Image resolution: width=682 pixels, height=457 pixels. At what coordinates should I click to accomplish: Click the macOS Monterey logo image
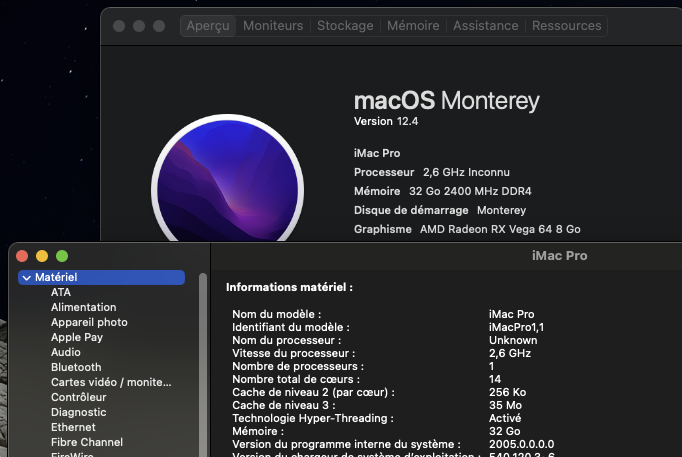pos(227,178)
